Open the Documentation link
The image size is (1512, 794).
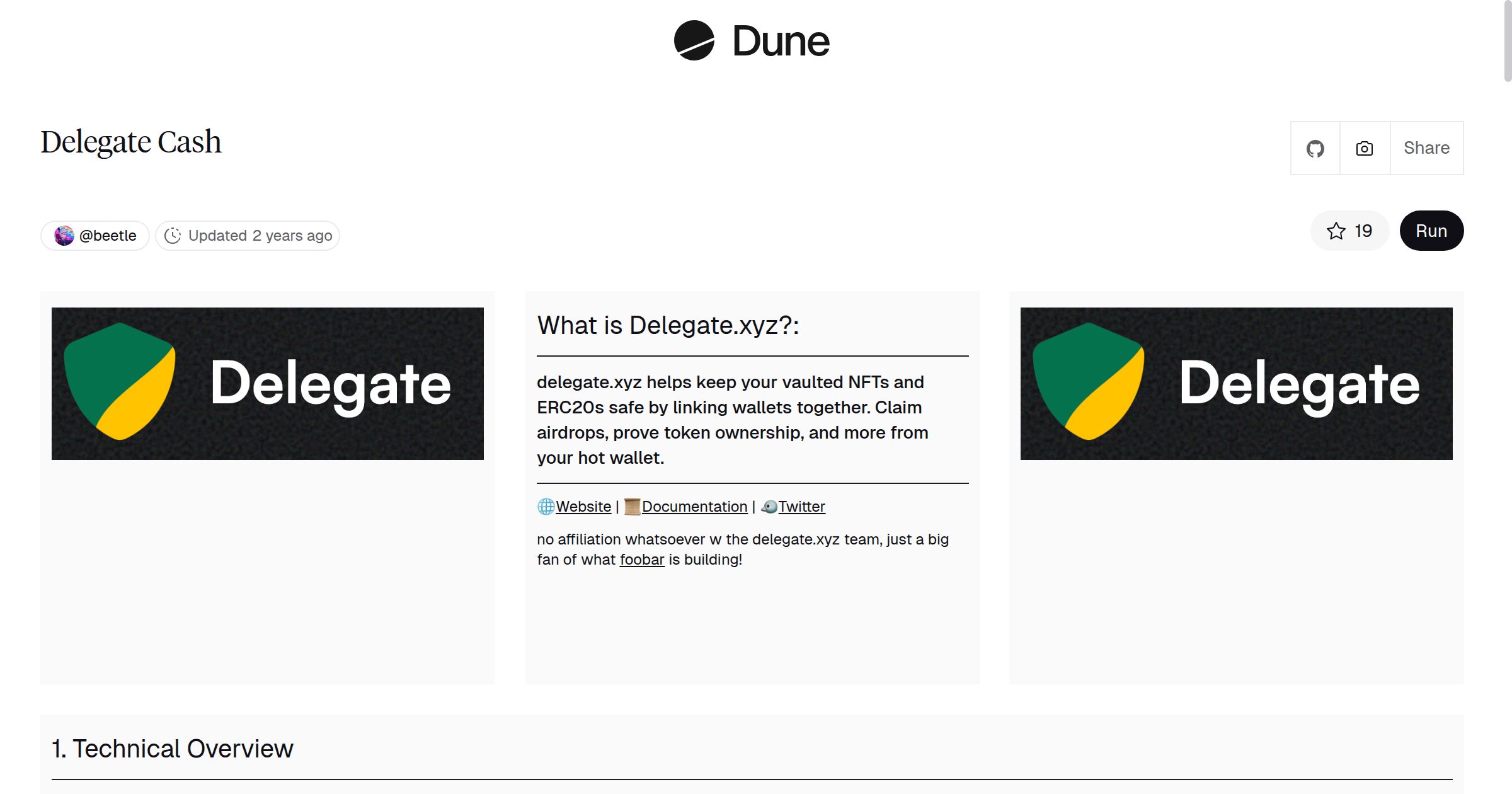pyautogui.click(x=694, y=507)
